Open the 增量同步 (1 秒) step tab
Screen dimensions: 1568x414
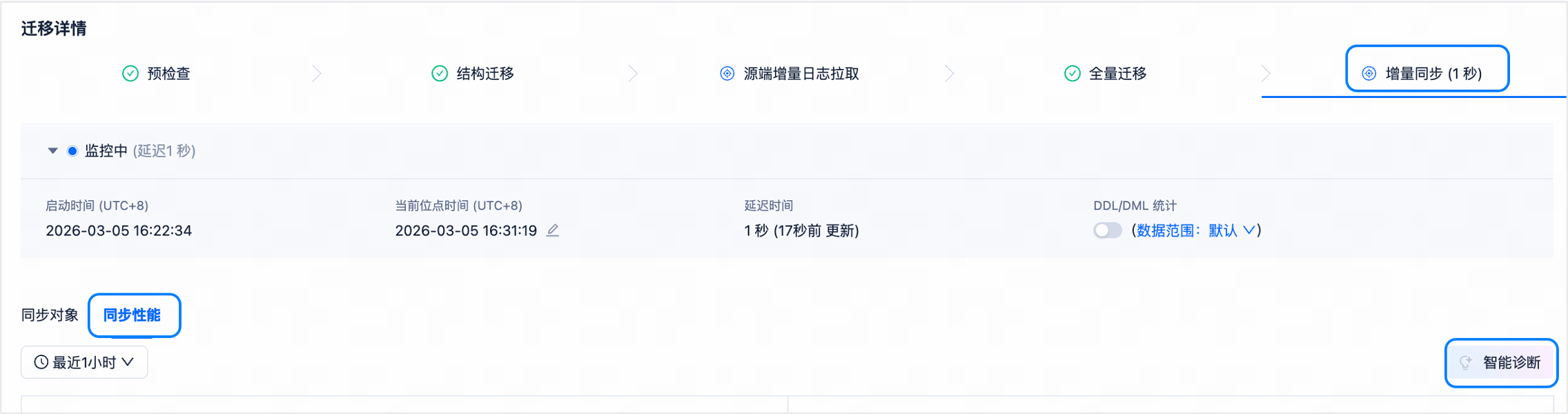point(1427,73)
